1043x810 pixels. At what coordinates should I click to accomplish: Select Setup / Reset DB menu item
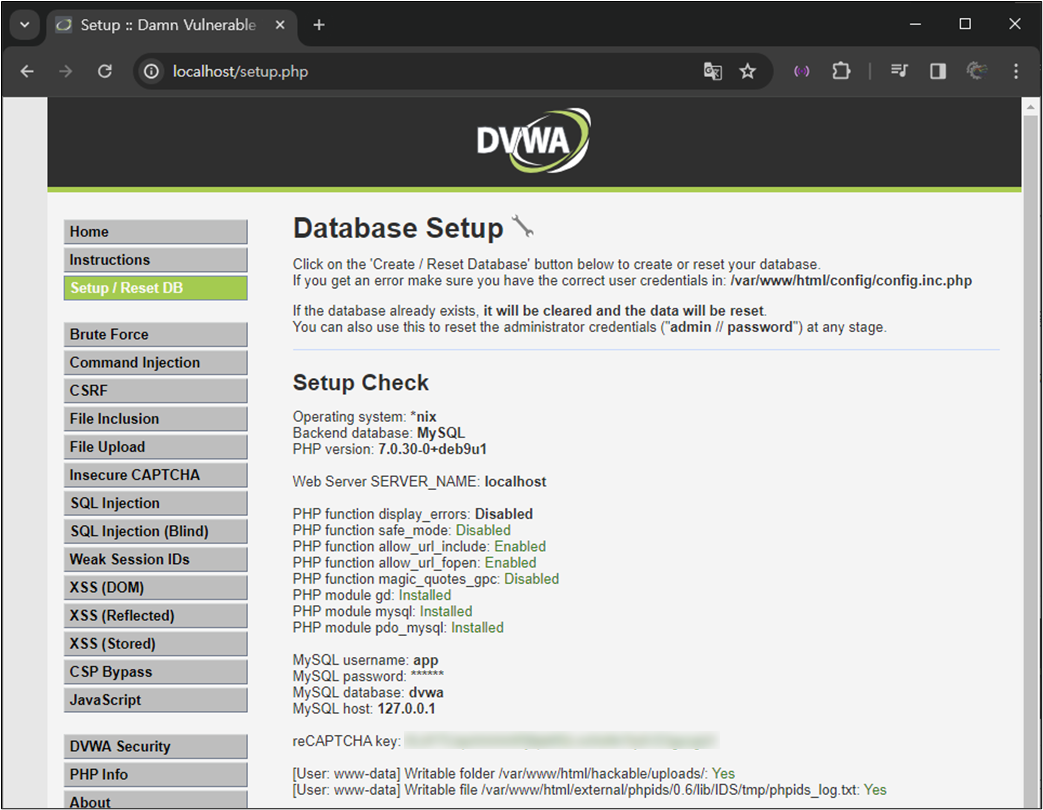(156, 288)
